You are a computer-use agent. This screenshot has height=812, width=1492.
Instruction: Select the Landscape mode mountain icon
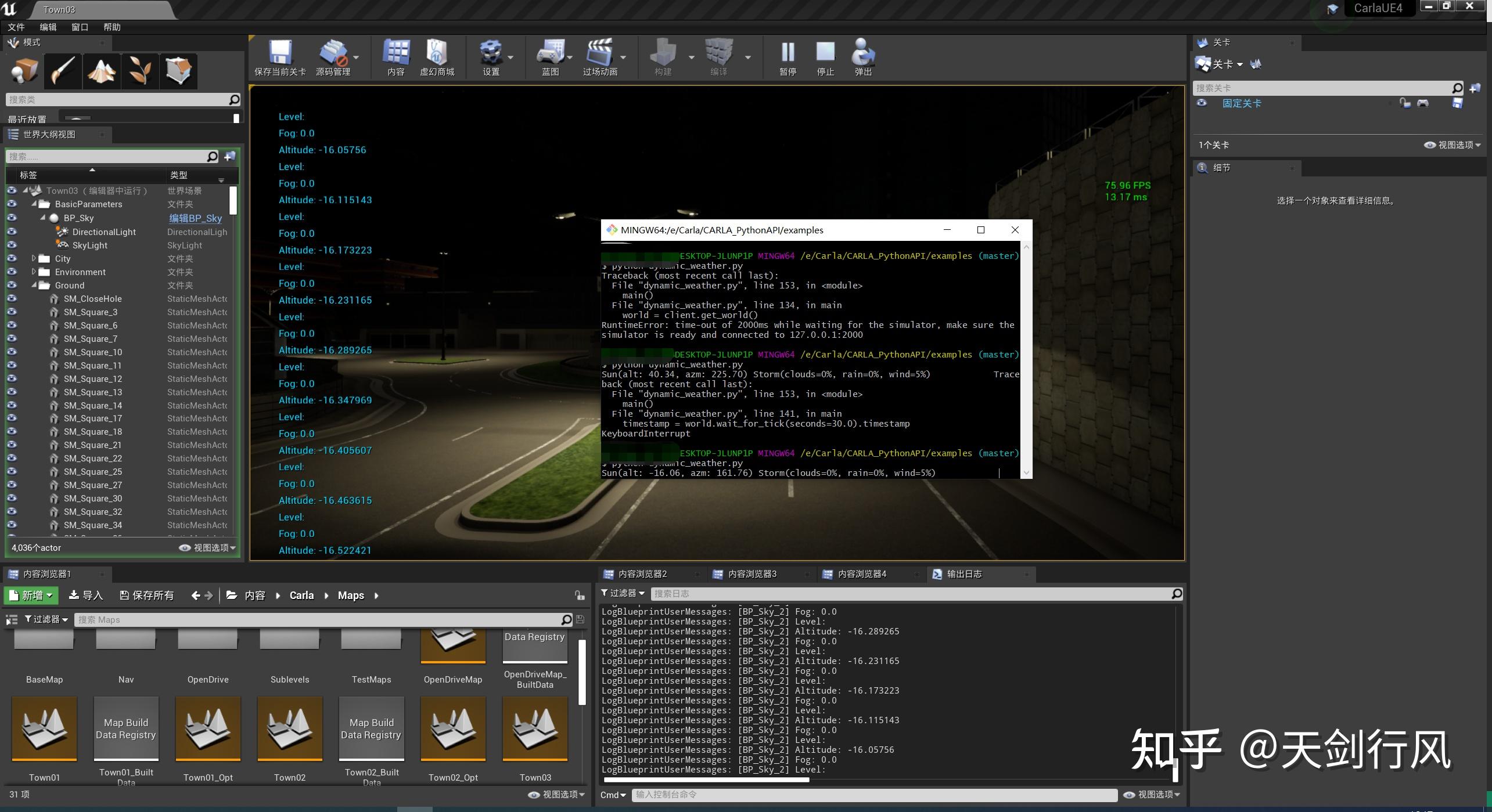(x=102, y=71)
